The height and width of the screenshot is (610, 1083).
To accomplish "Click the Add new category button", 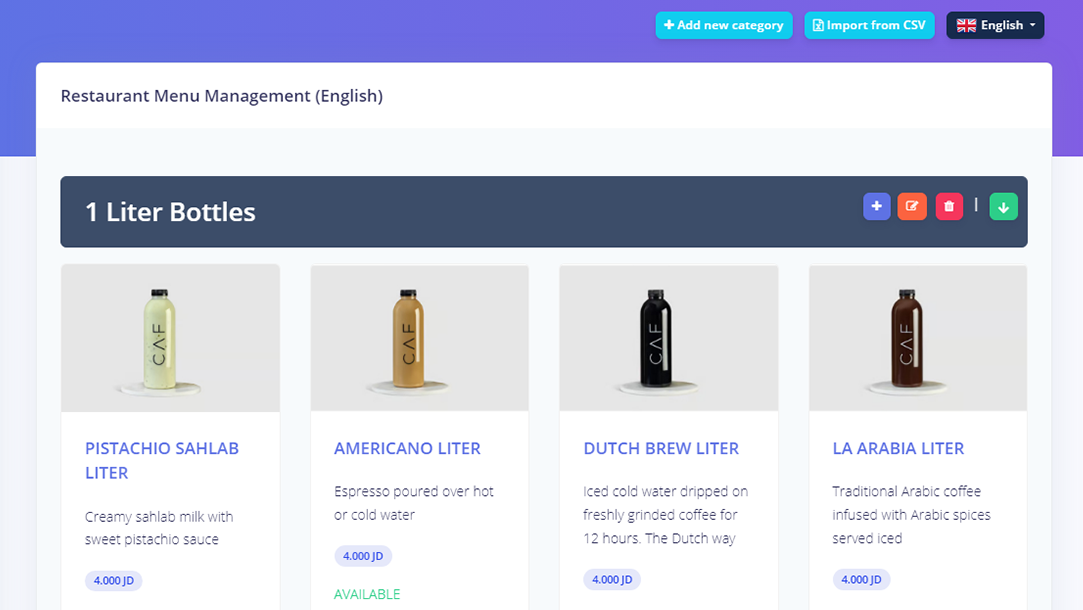I will pyautogui.click(x=724, y=25).
